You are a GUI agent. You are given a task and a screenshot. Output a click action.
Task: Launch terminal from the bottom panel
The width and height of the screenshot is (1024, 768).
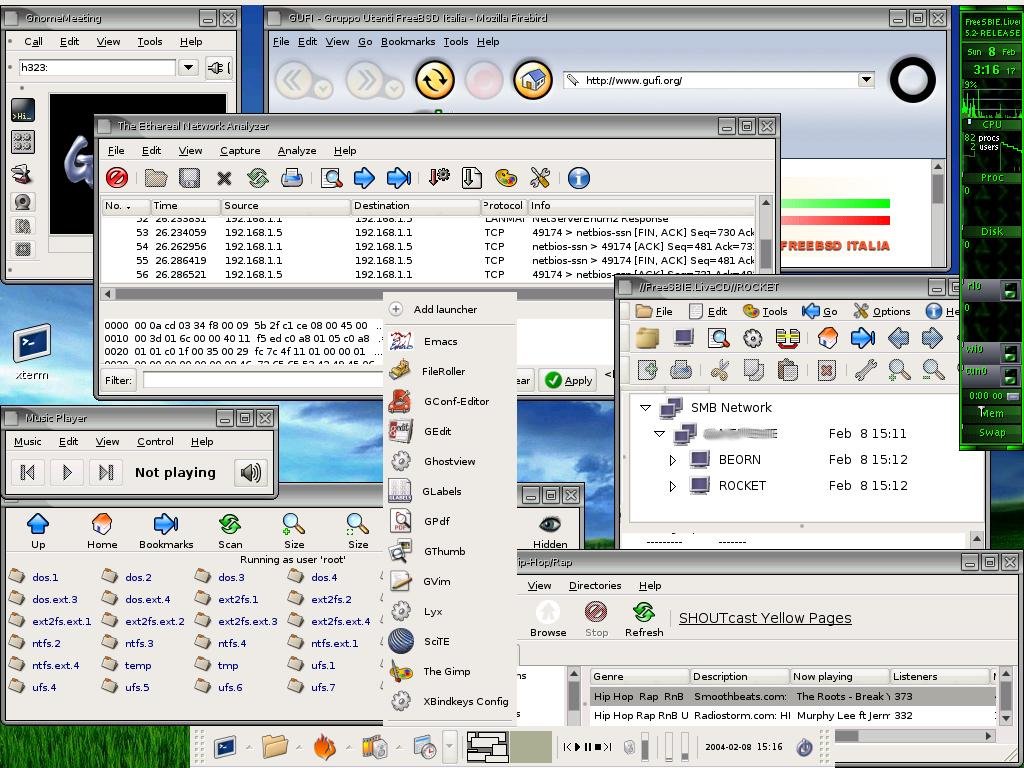tap(225, 746)
